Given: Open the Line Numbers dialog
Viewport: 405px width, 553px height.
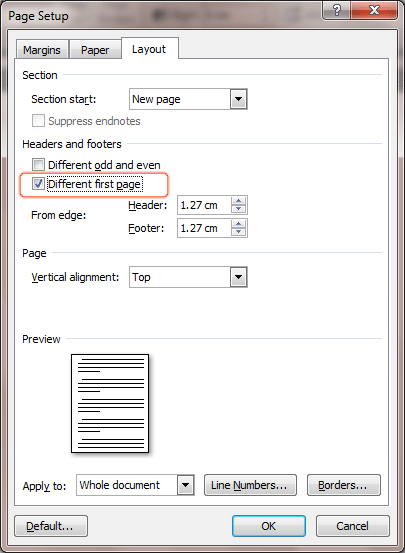Looking at the screenshot, I should (x=250, y=485).
